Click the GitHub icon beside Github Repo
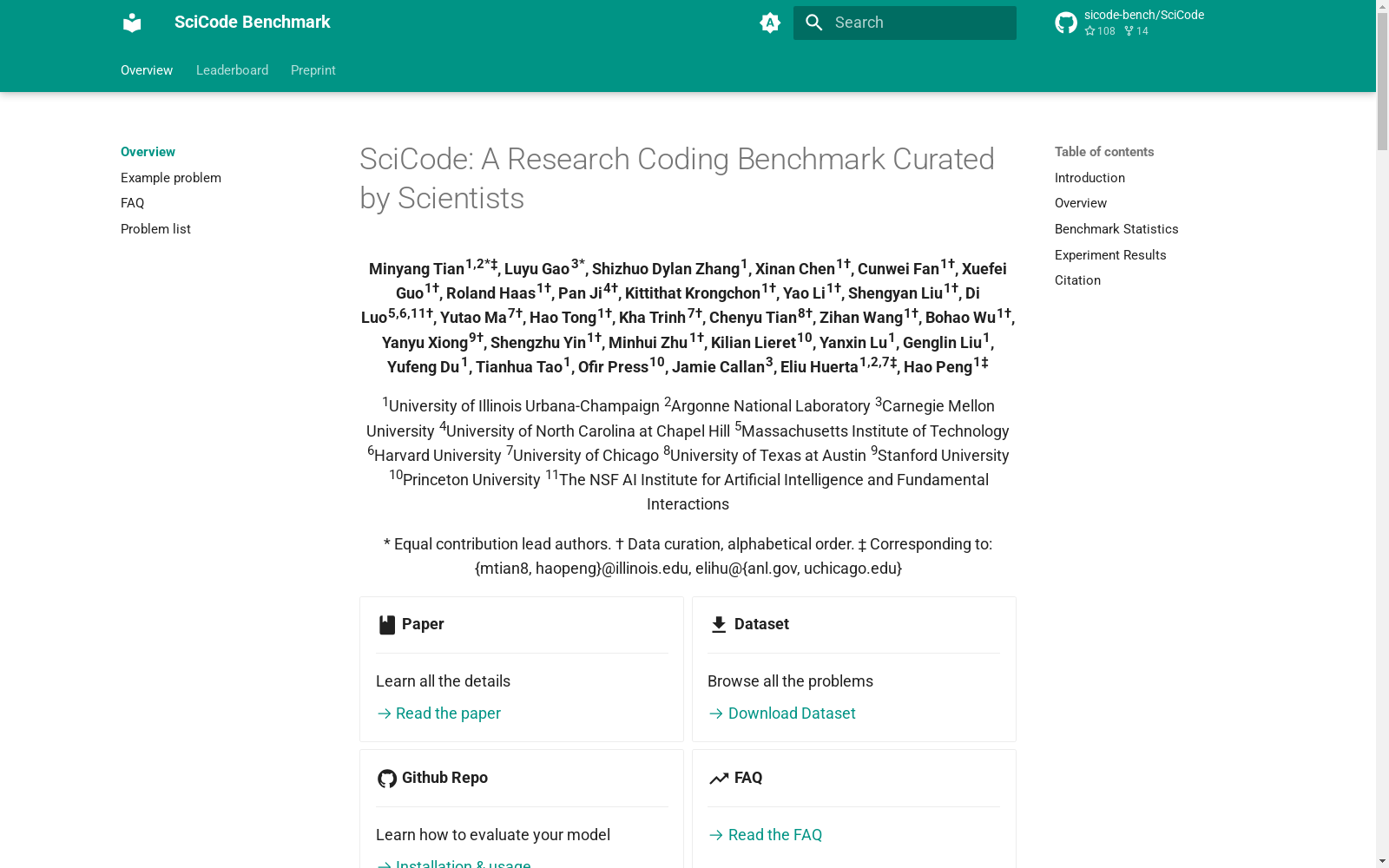The image size is (1389, 868). (387, 779)
